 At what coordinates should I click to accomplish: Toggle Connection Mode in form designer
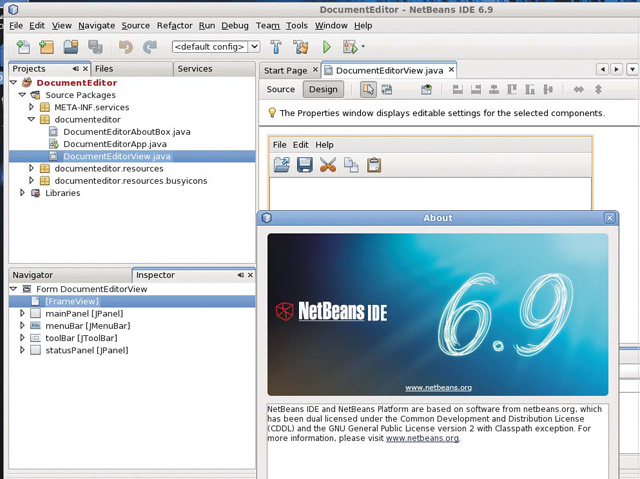pyautogui.click(x=387, y=89)
